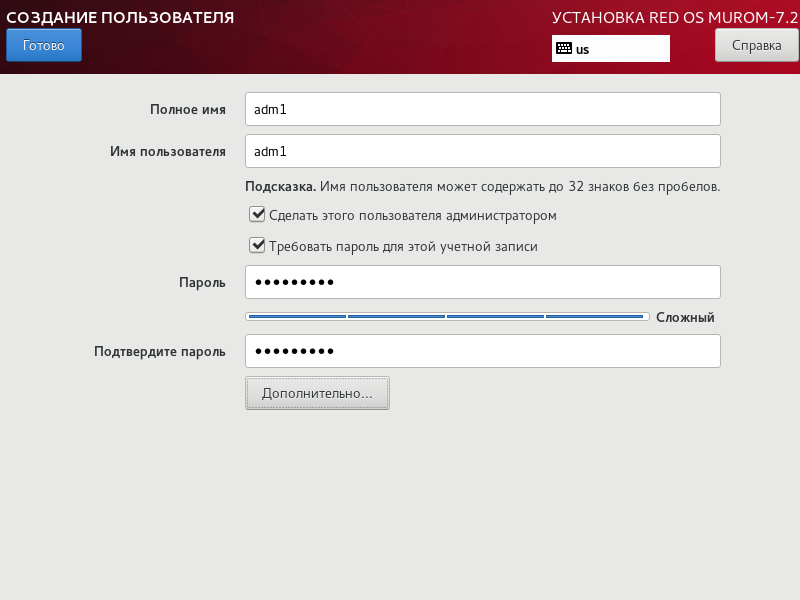Screen dimensions: 800x600
Task: Focus the Полное имя input field
Action: pyautogui.click(x=482, y=109)
